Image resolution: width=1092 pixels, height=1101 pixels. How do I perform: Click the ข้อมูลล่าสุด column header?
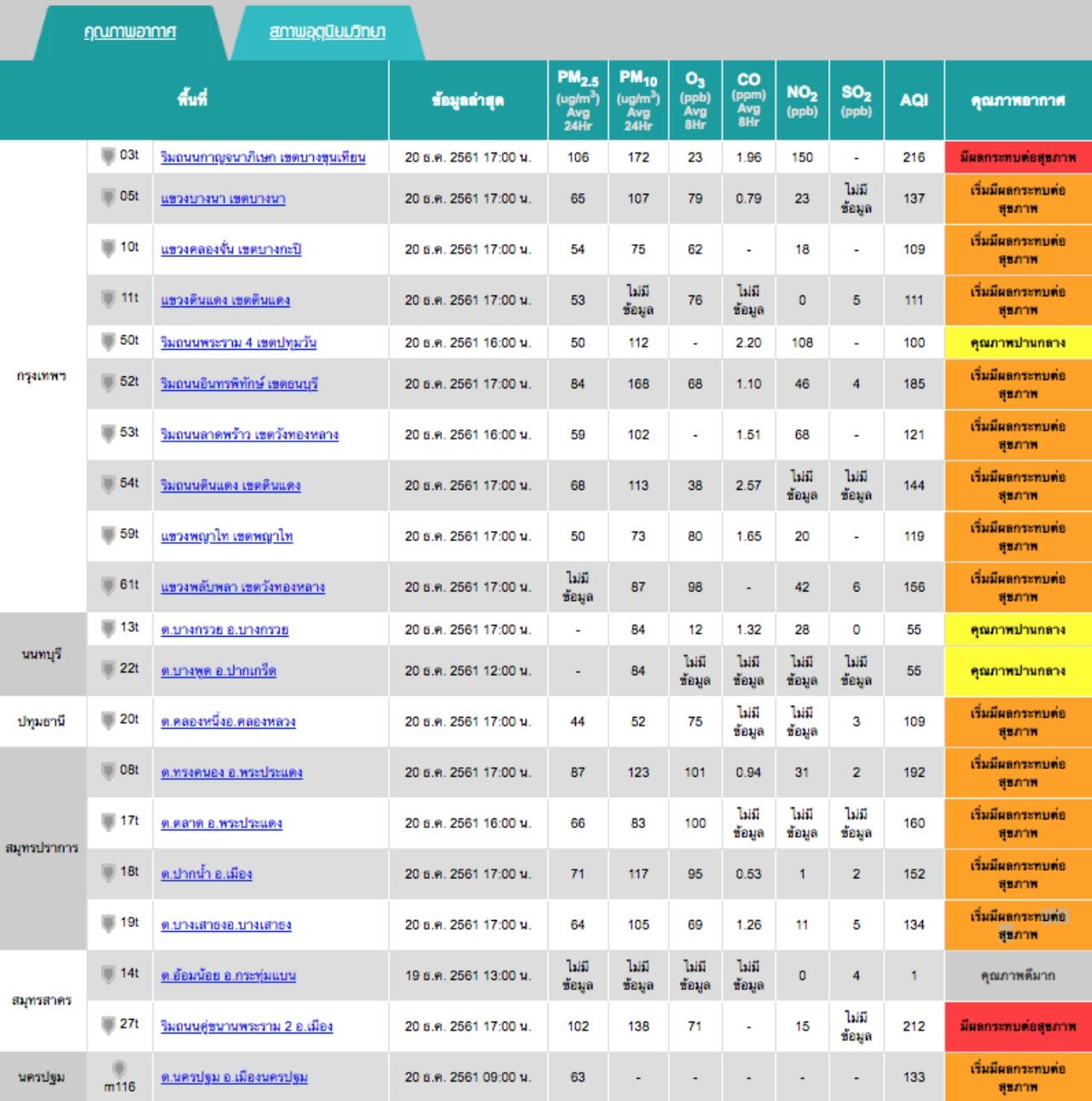pos(468,100)
